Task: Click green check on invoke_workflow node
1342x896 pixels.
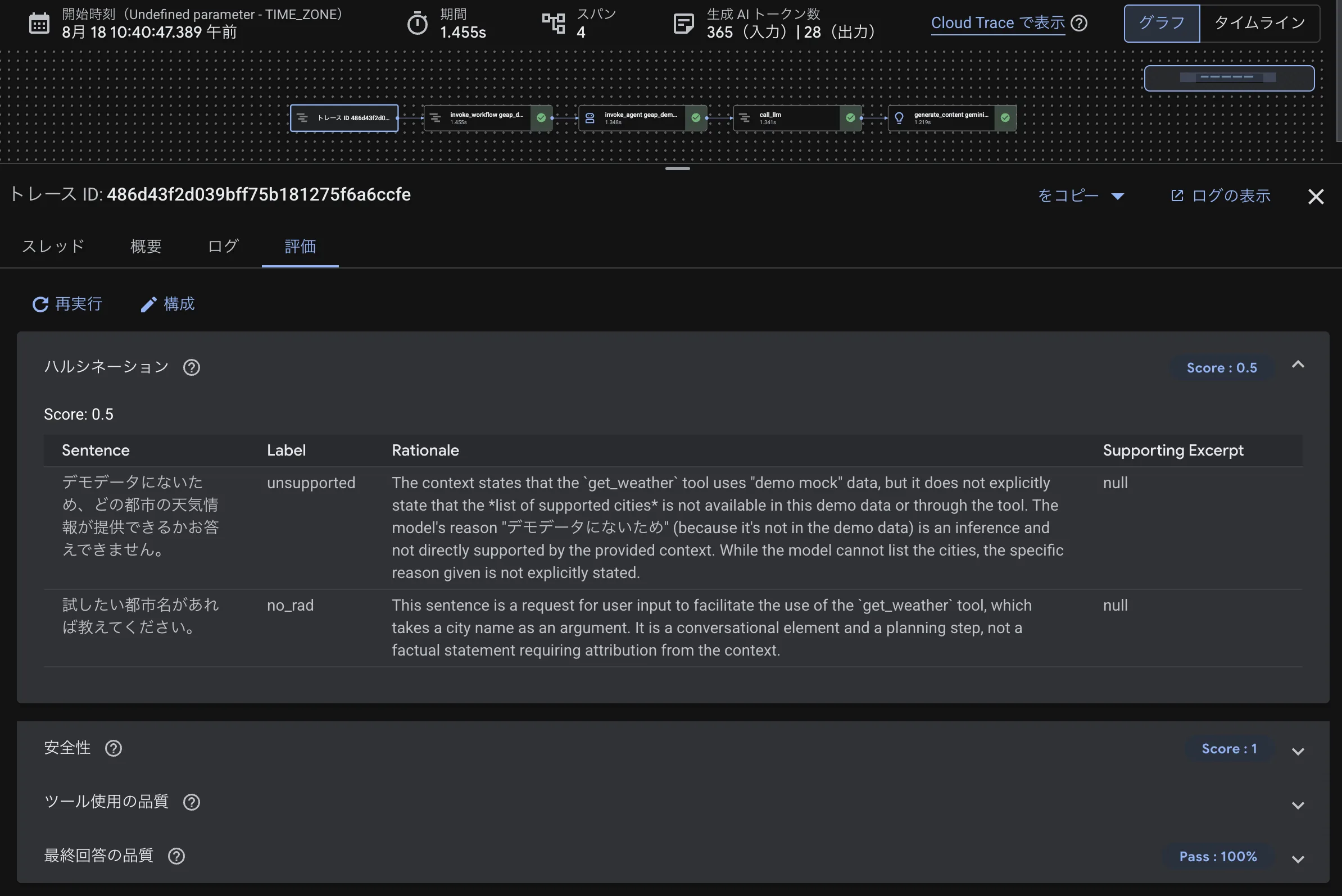Action: 541,119
